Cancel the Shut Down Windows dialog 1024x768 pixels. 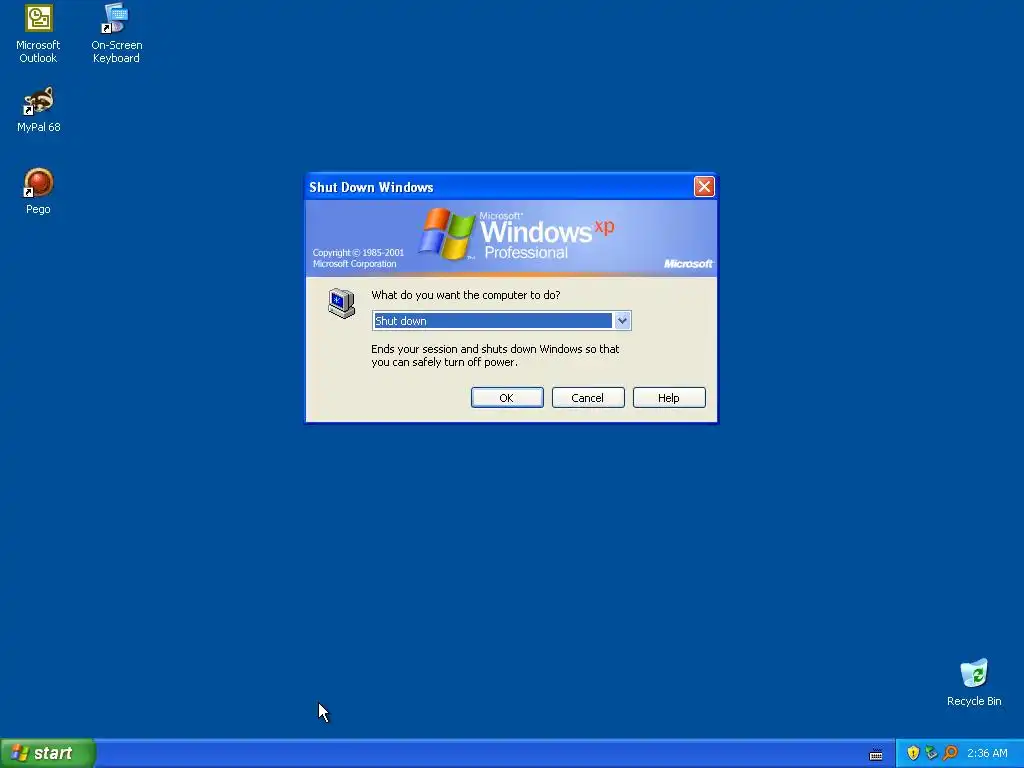tap(588, 398)
